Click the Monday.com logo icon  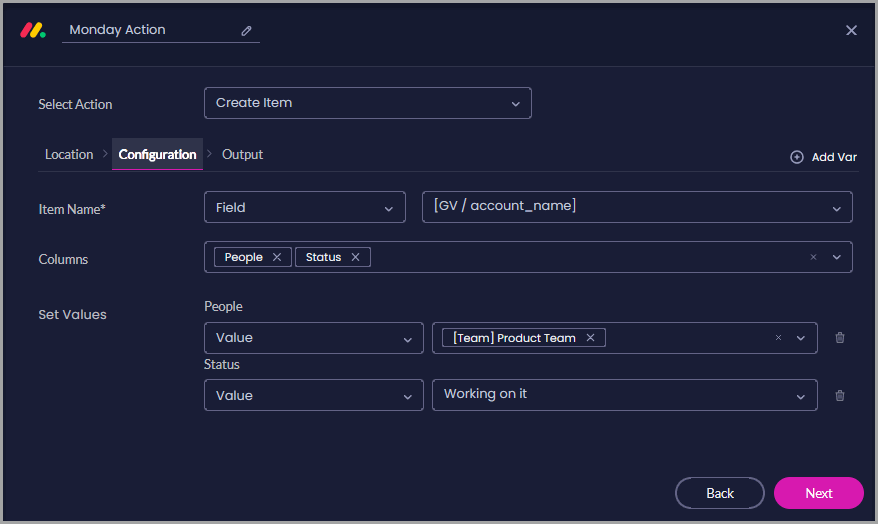pos(33,30)
